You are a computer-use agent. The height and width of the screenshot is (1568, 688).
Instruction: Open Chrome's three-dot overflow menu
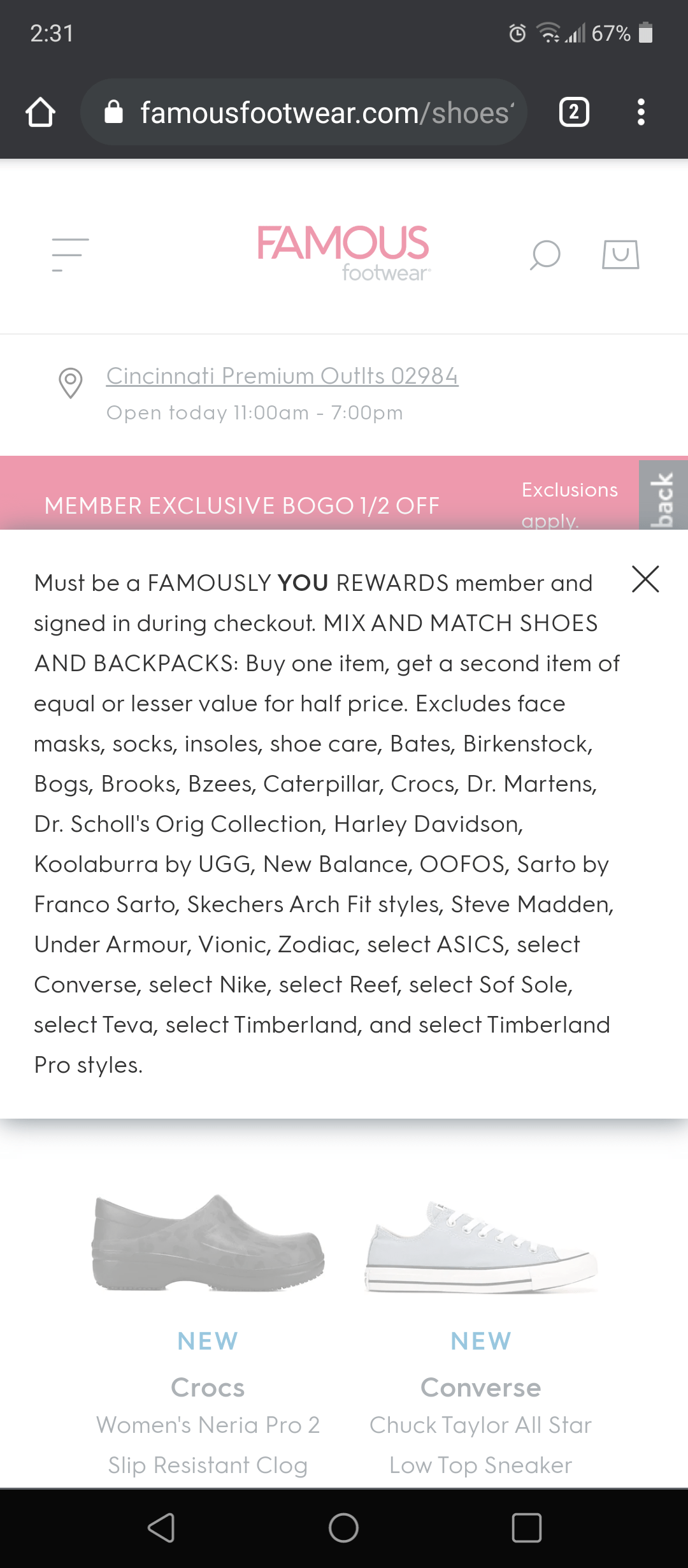coord(641,112)
